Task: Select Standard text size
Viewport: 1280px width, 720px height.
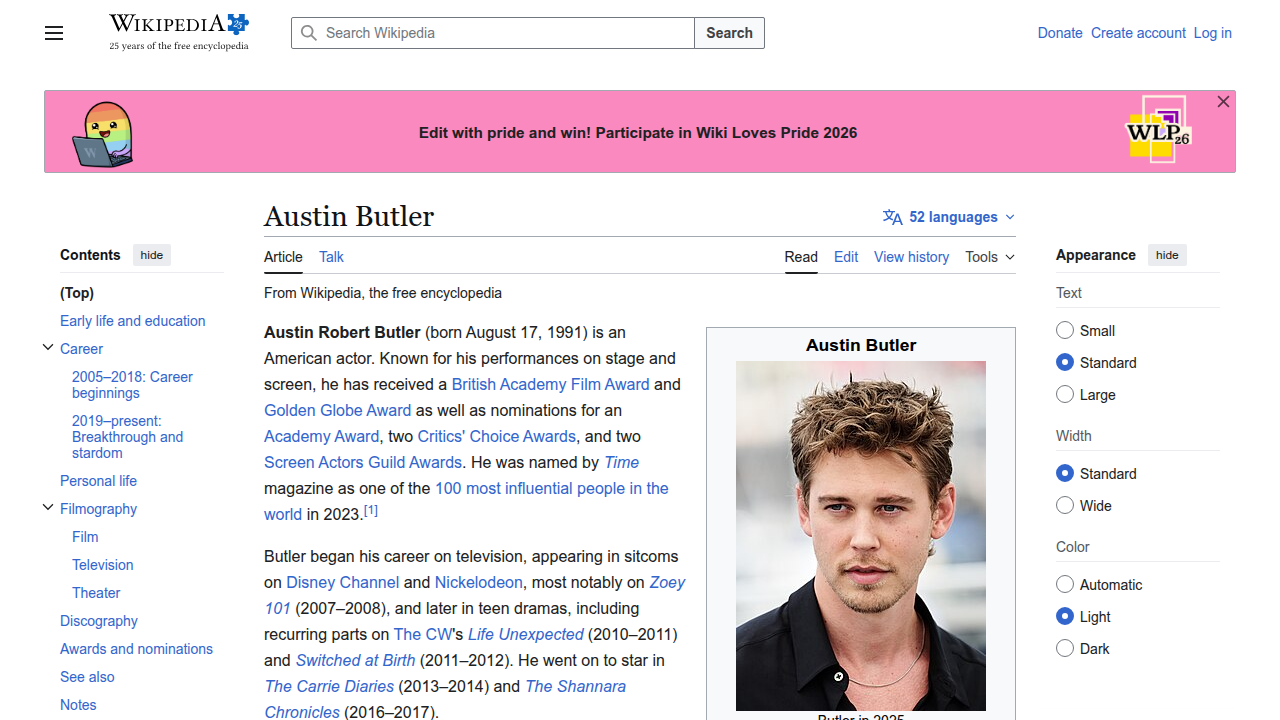Action: [x=1065, y=363]
